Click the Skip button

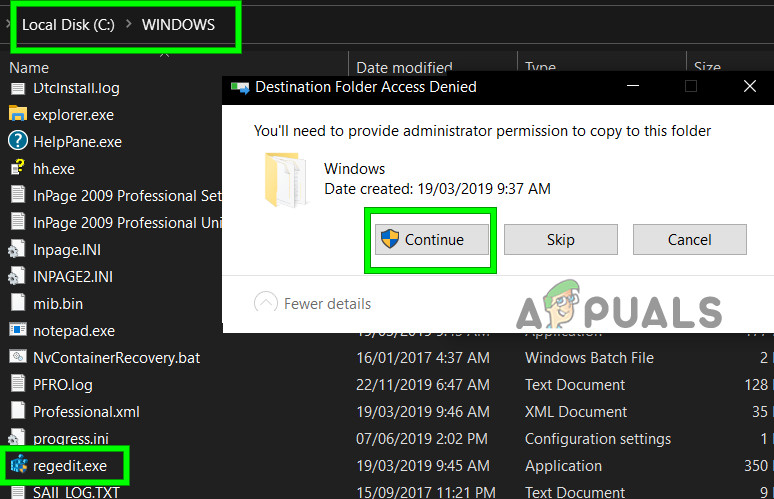tap(561, 239)
